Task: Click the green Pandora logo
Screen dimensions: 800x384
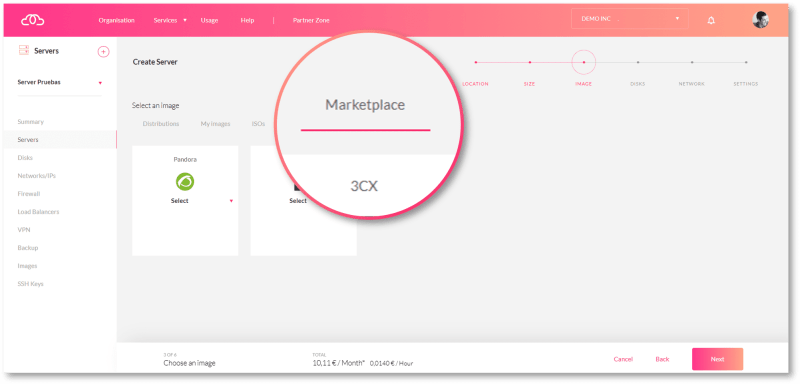Action: tap(185, 182)
